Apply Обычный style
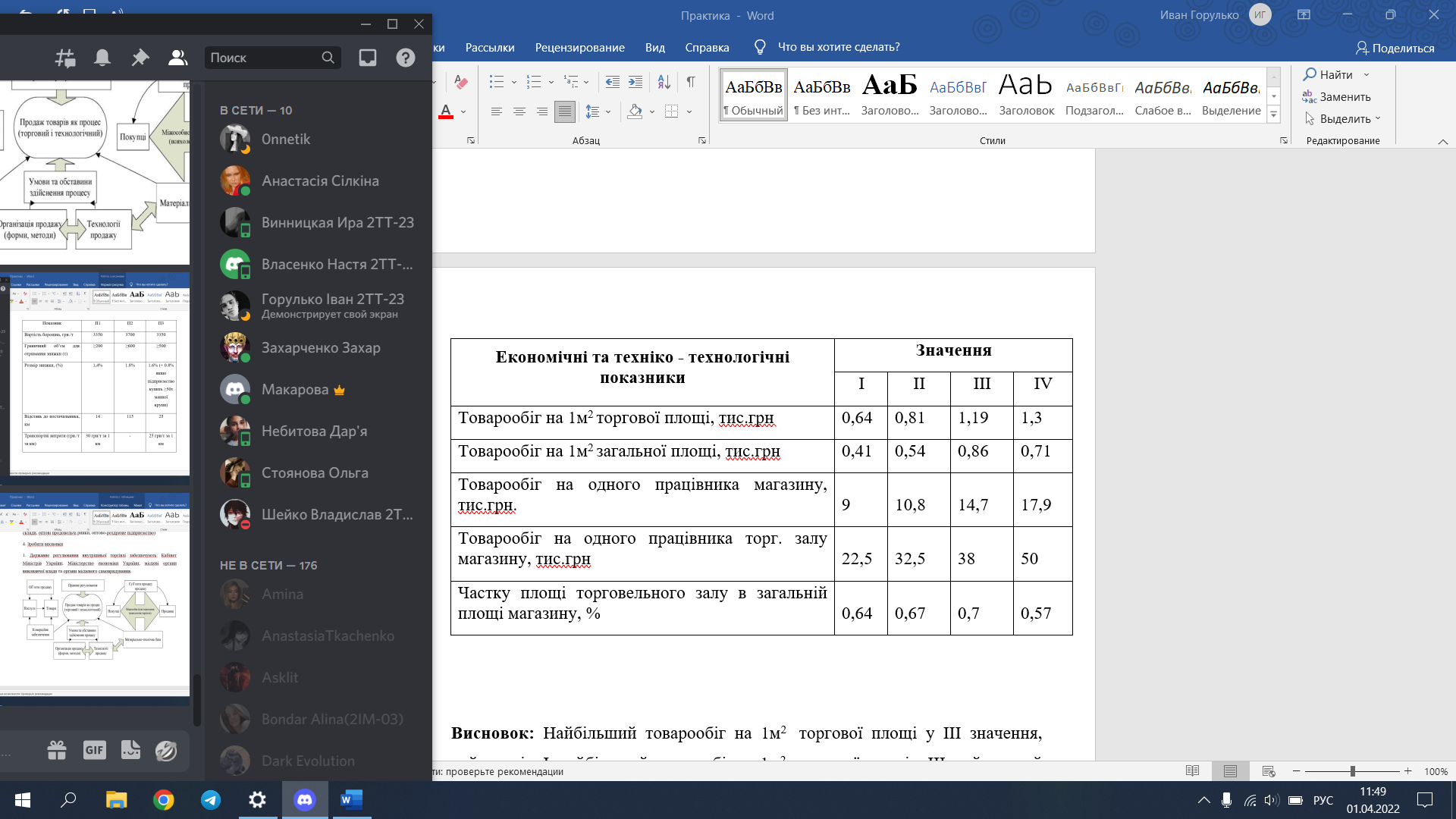Image resolution: width=1456 pixels, height=819 pixels. (x=753, y=96)
